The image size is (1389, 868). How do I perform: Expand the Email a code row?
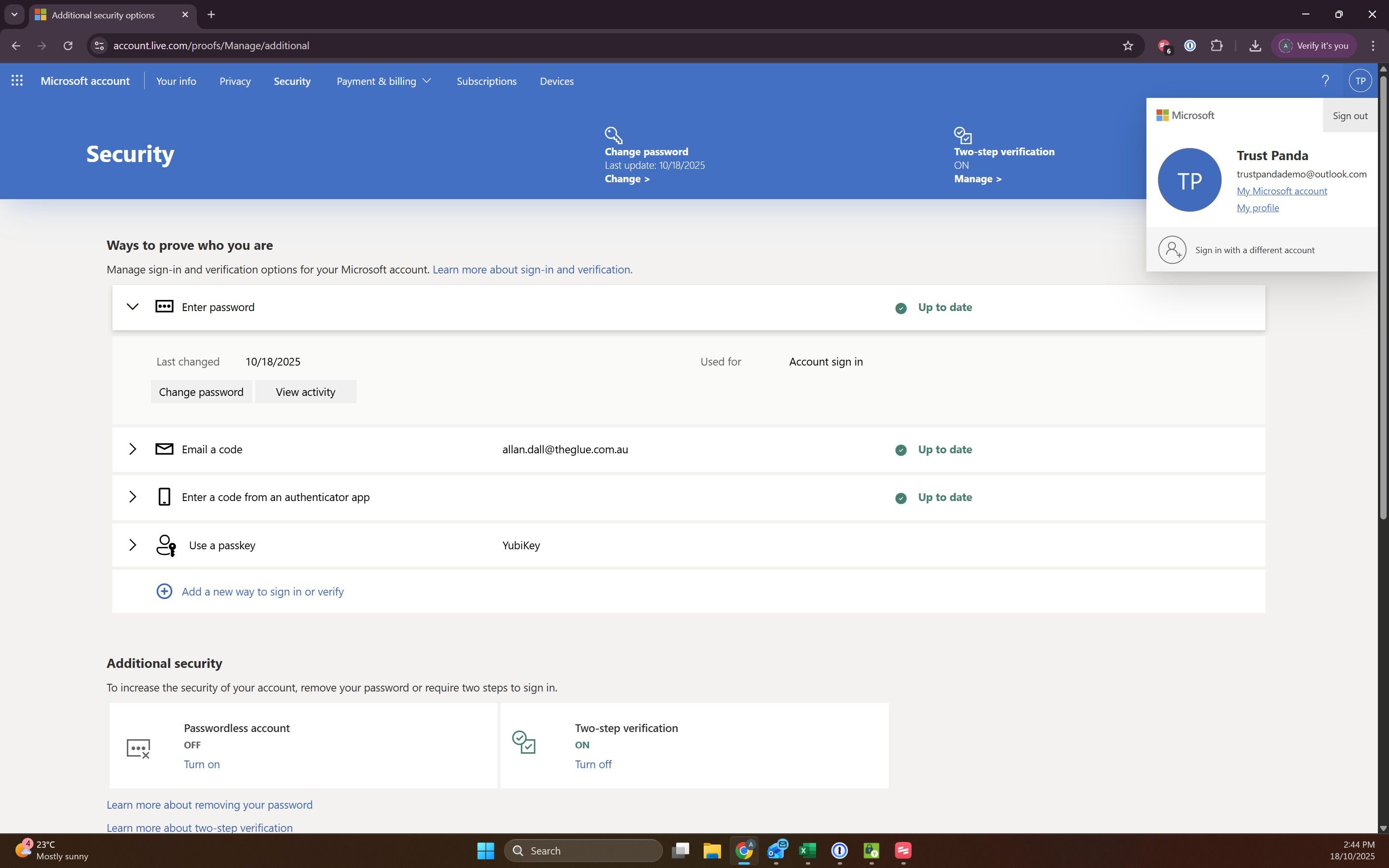coord(133,449)
